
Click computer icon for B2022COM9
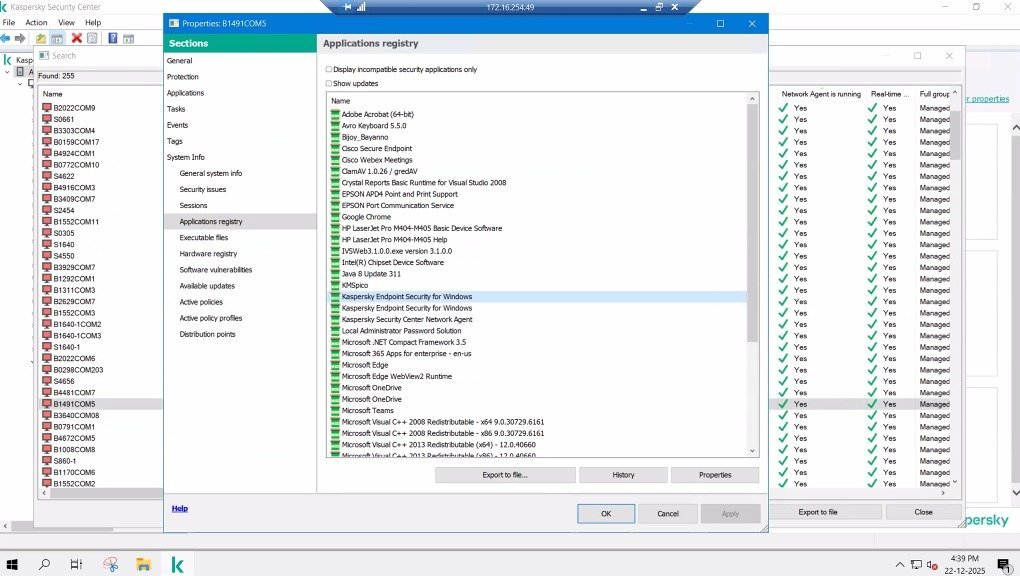(47, 107)
